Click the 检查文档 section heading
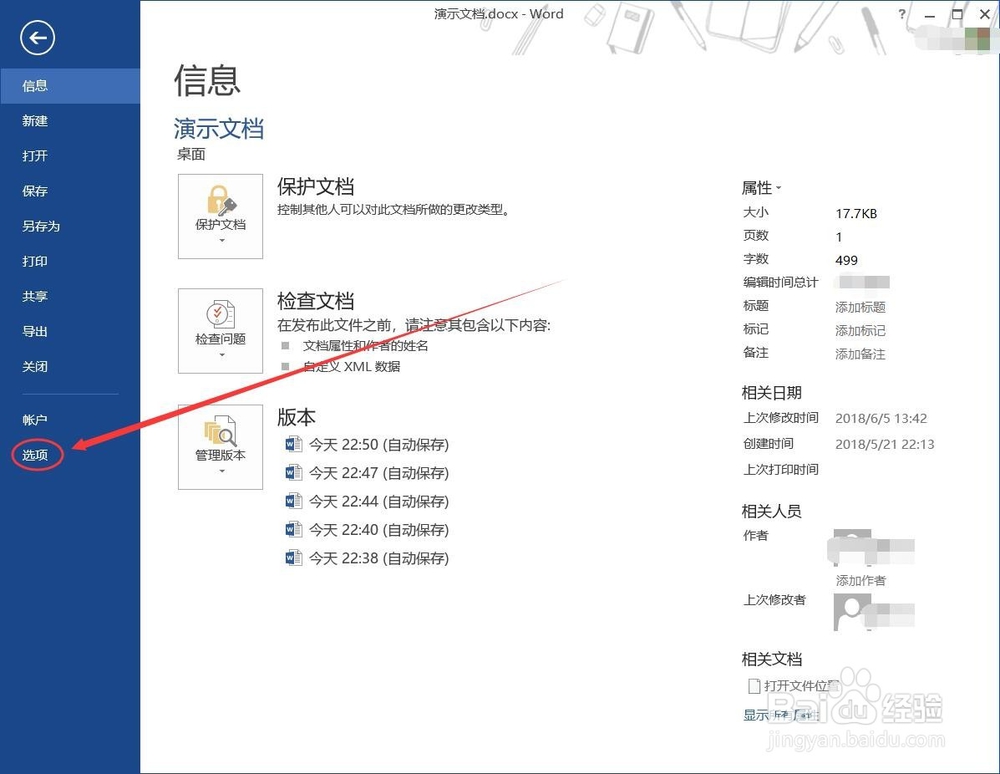This screenshot has height=774, width=1000. coord(315,301)
